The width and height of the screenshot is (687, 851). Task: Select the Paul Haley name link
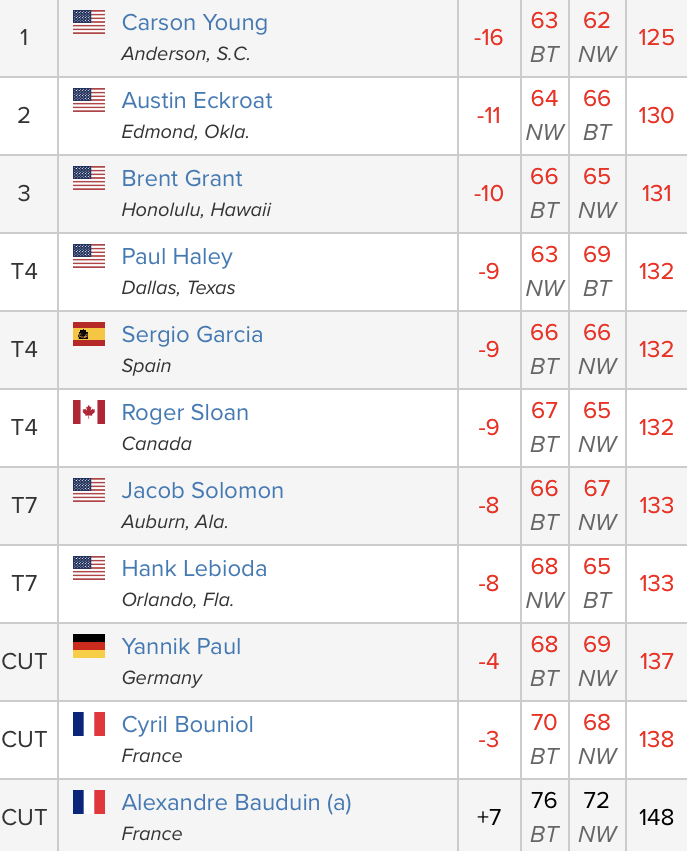[x=177, y=256]
